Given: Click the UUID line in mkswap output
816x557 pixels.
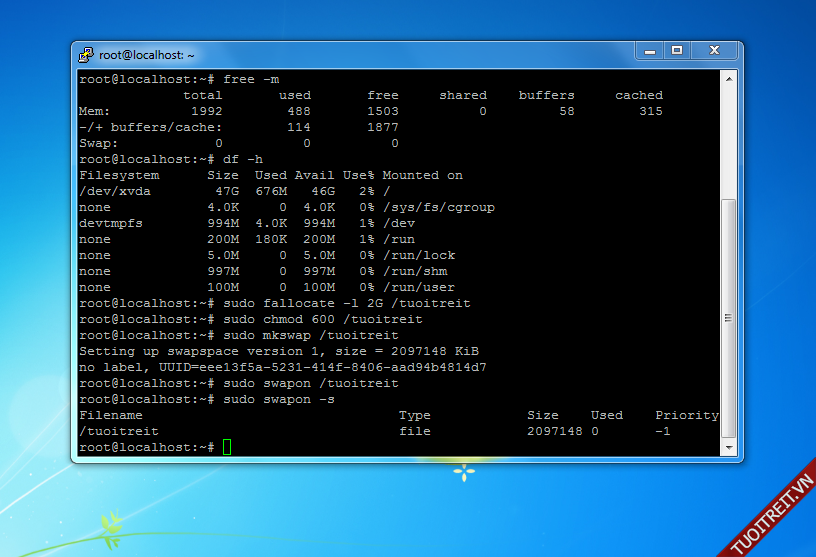Looking at the screenshot, I should 282,367.
